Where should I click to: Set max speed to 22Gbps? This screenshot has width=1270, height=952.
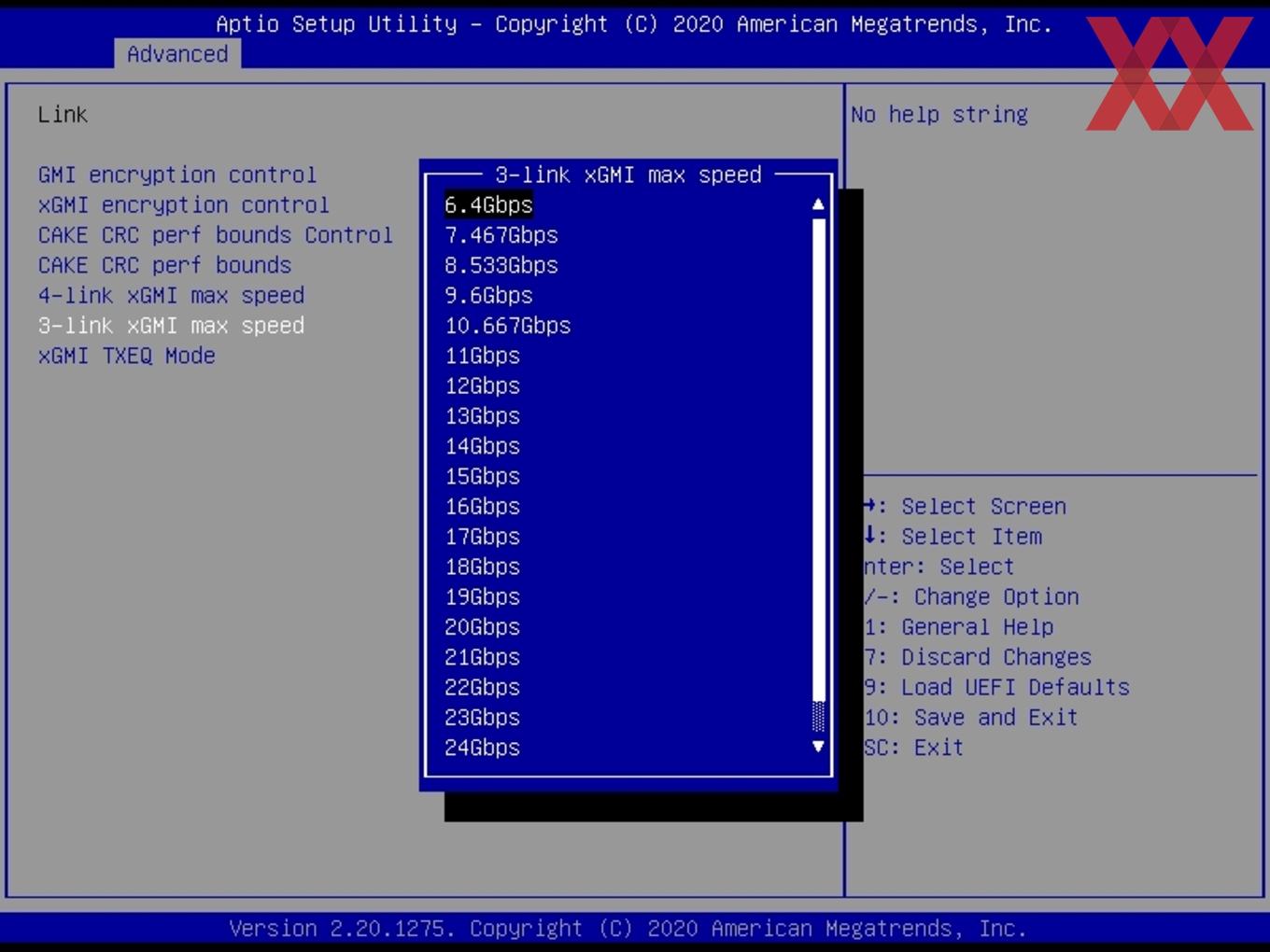click(x=482, y=687)
